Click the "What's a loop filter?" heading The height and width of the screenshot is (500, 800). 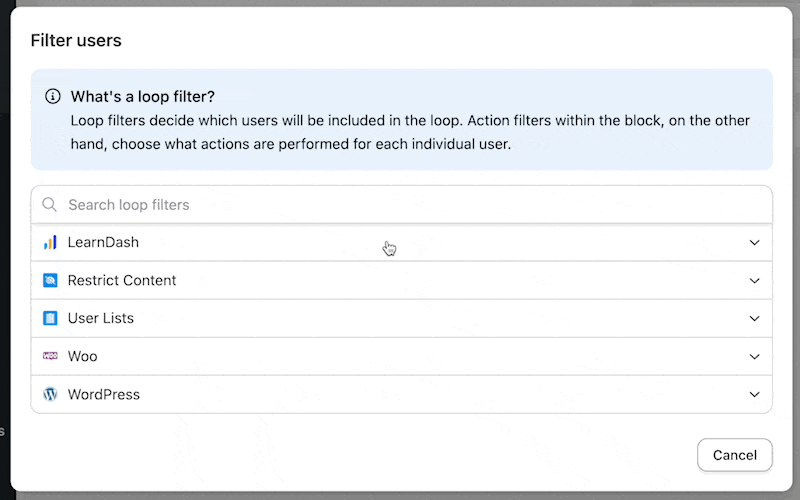(143, 97)
